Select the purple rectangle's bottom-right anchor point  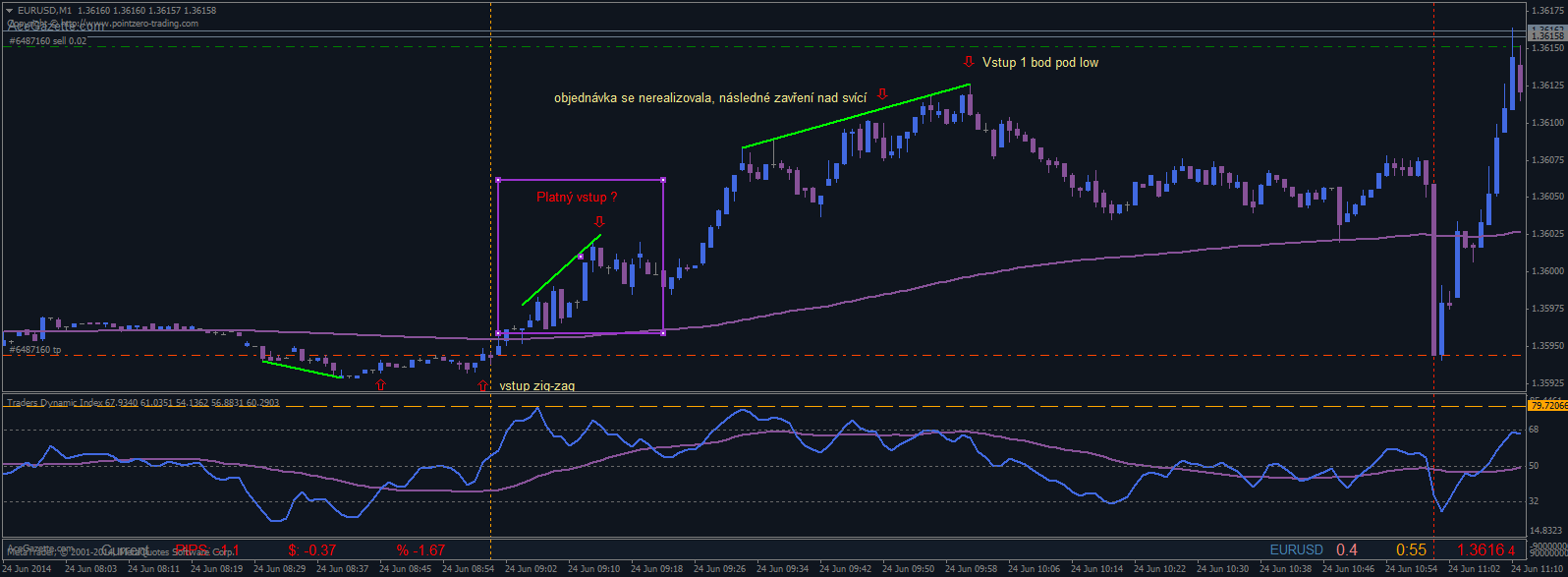[663, 333]
